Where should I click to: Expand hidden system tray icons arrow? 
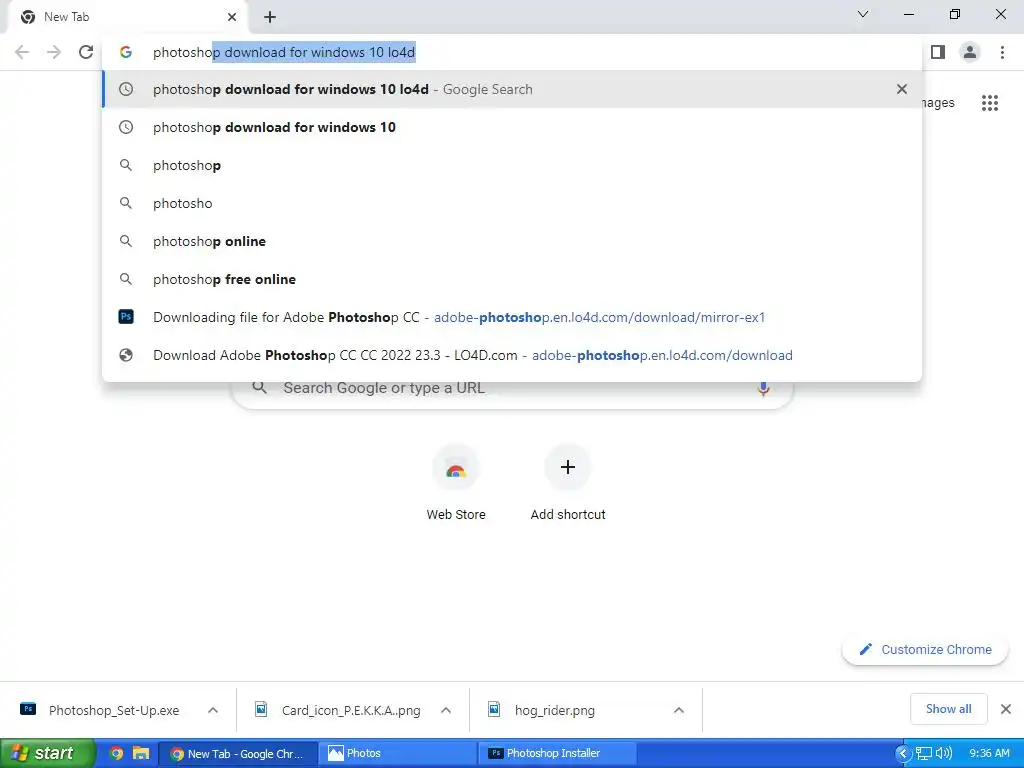coord(903,754)
